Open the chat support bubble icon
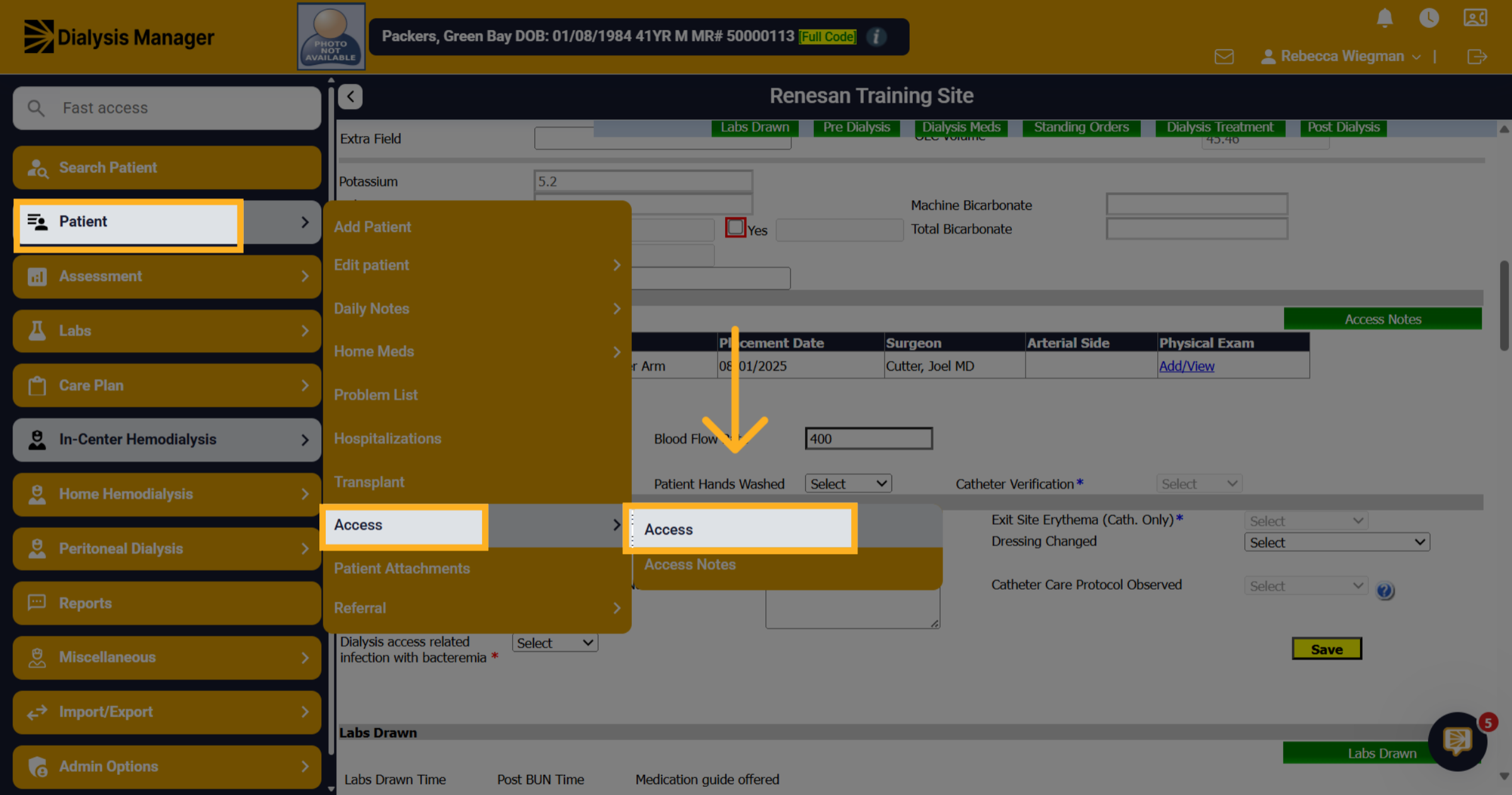1512x795 pixels. [x=1457, y=741]
